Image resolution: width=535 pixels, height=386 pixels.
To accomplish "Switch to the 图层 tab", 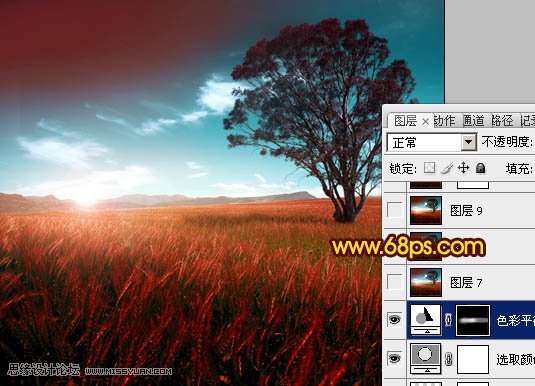I will (x=405, y=121).
